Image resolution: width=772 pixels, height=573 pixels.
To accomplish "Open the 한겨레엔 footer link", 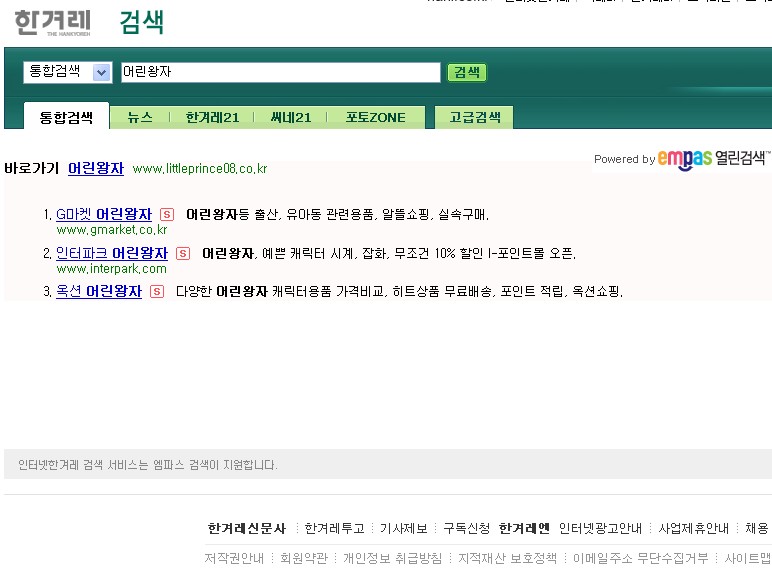I will click(524, 528).
